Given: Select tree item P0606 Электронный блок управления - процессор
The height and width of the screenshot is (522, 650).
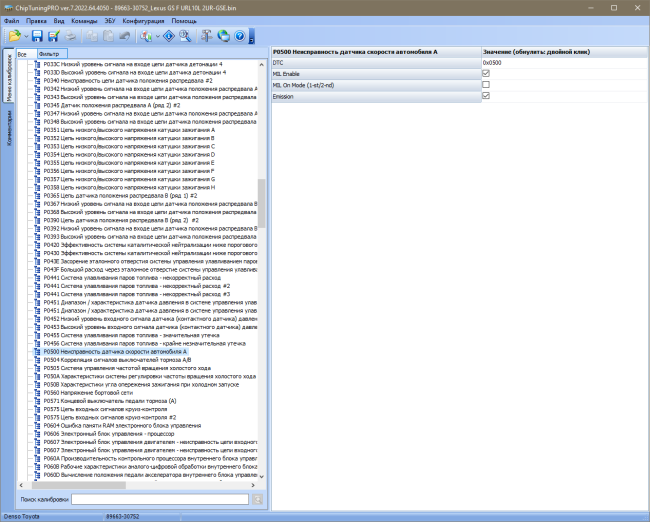Looking at the screenshot, I should click(x=109, y=434).
